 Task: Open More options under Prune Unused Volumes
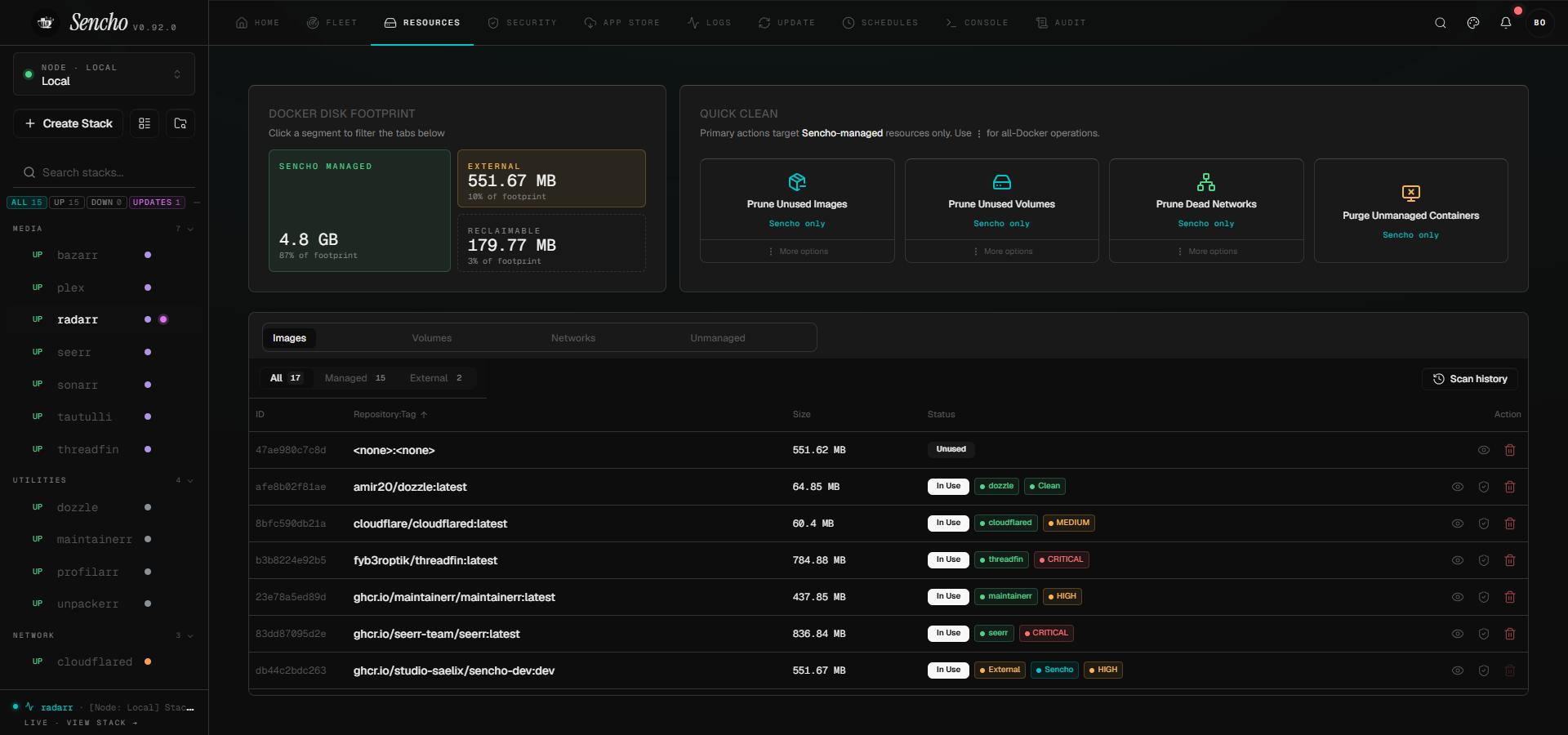pyautogui.click(x=1002, y=252)
